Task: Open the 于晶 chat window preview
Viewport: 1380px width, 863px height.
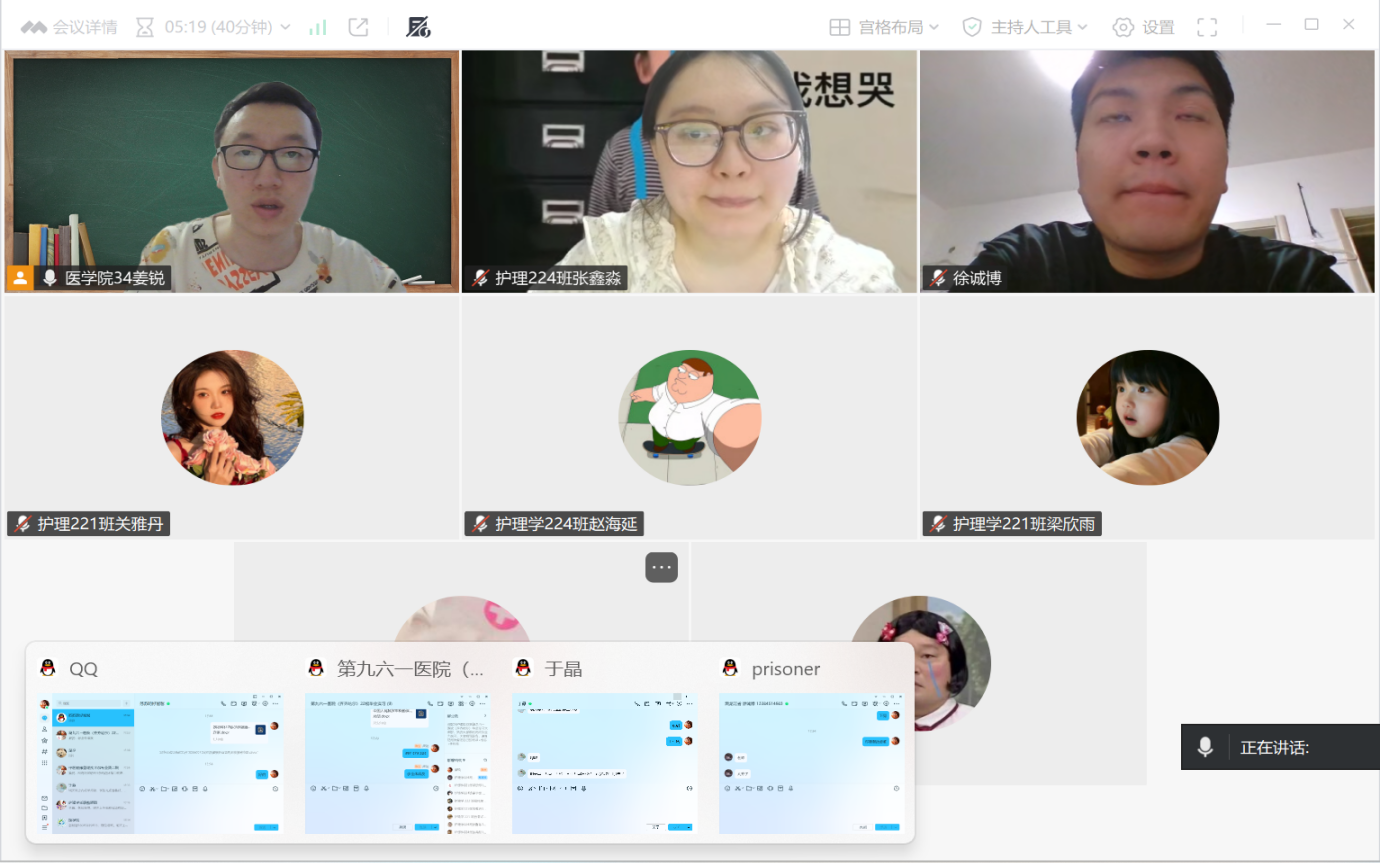Action: pos(604,763)
